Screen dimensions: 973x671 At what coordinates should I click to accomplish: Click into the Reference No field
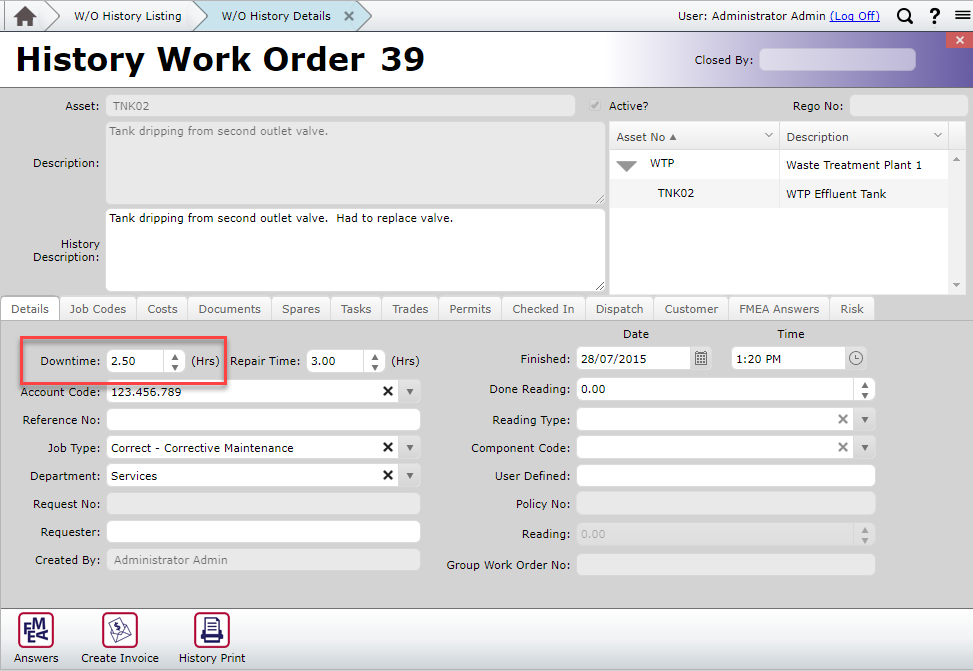click(263, 420)
